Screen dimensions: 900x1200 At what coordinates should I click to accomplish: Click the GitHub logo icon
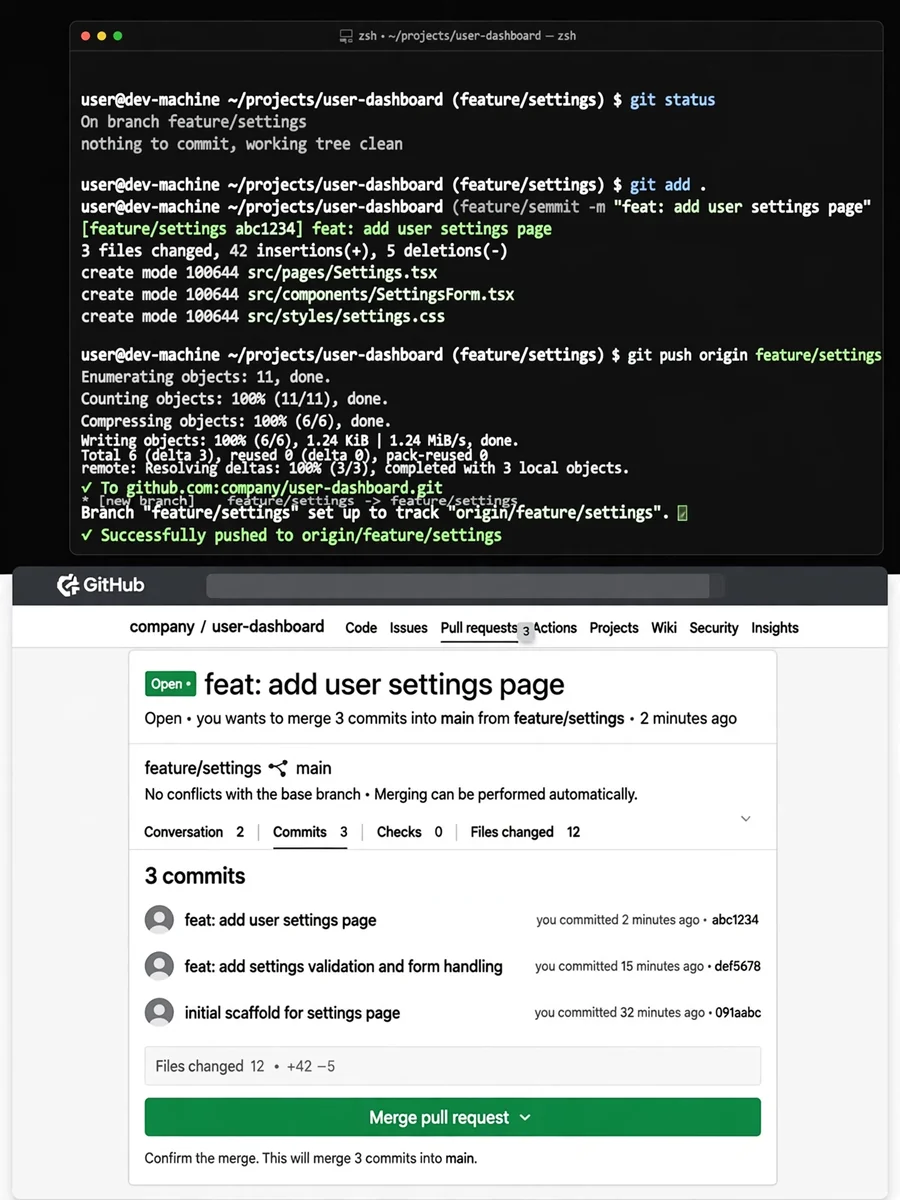[68, 586]
